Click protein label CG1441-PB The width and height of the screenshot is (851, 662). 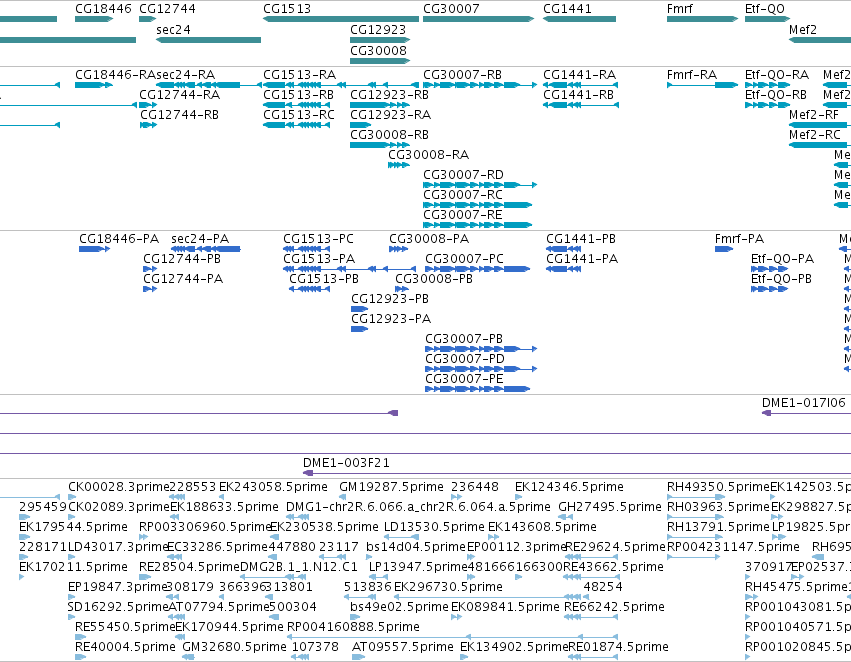click(x=581, y=239)
